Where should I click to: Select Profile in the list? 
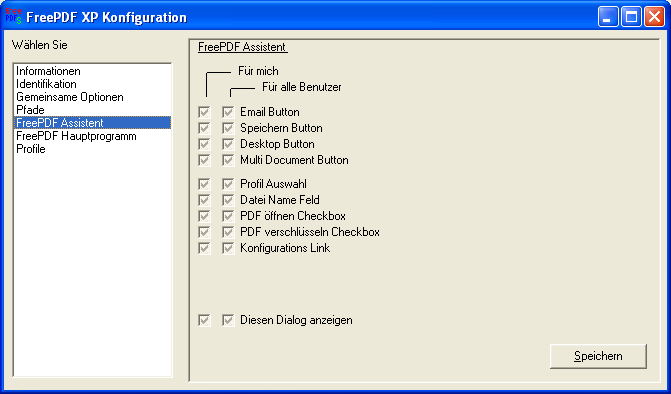pos(92,149)
